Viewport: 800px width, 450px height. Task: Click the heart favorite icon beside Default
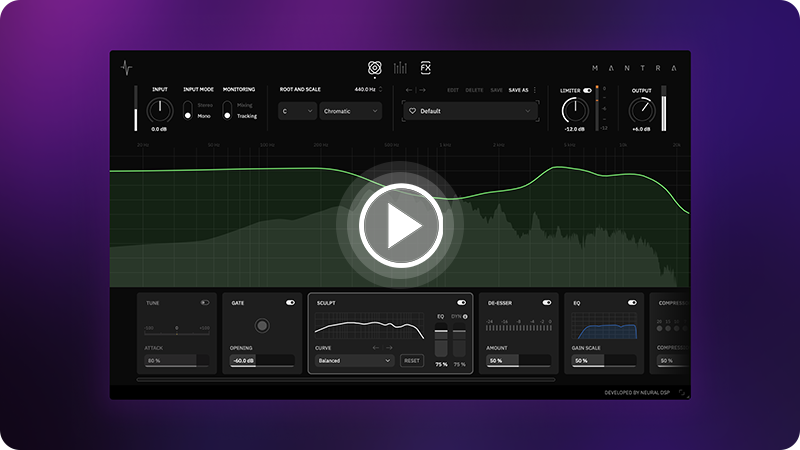click(412, 111)
